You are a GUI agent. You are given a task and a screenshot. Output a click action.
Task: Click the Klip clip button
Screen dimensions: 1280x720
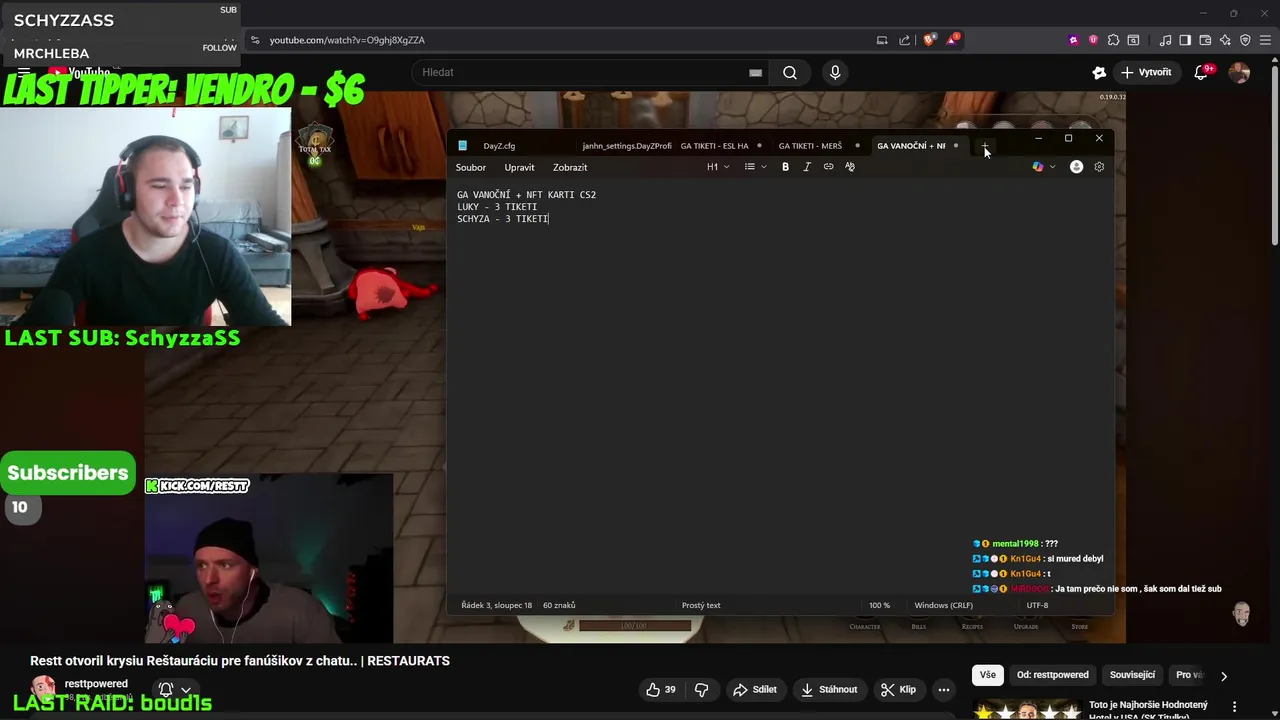point(898,689)
